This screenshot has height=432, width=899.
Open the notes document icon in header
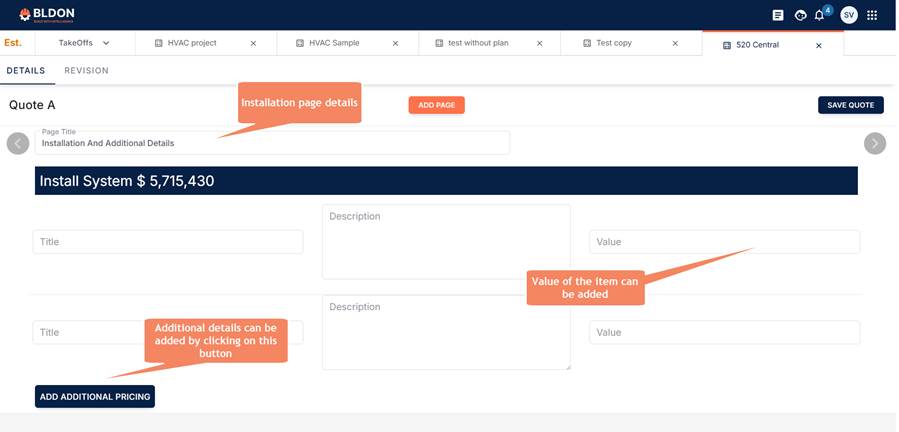click(x=778, y=15)
